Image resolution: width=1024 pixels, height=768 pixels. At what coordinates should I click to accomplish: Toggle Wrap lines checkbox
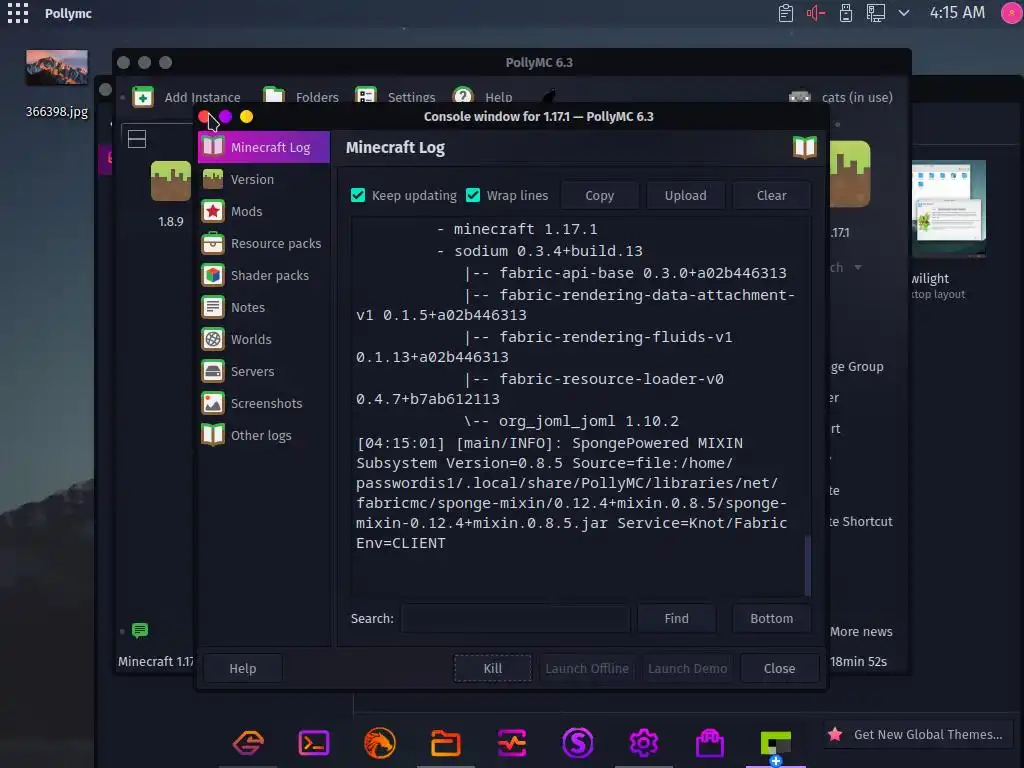pyautogui.click(x=473, y=195)
